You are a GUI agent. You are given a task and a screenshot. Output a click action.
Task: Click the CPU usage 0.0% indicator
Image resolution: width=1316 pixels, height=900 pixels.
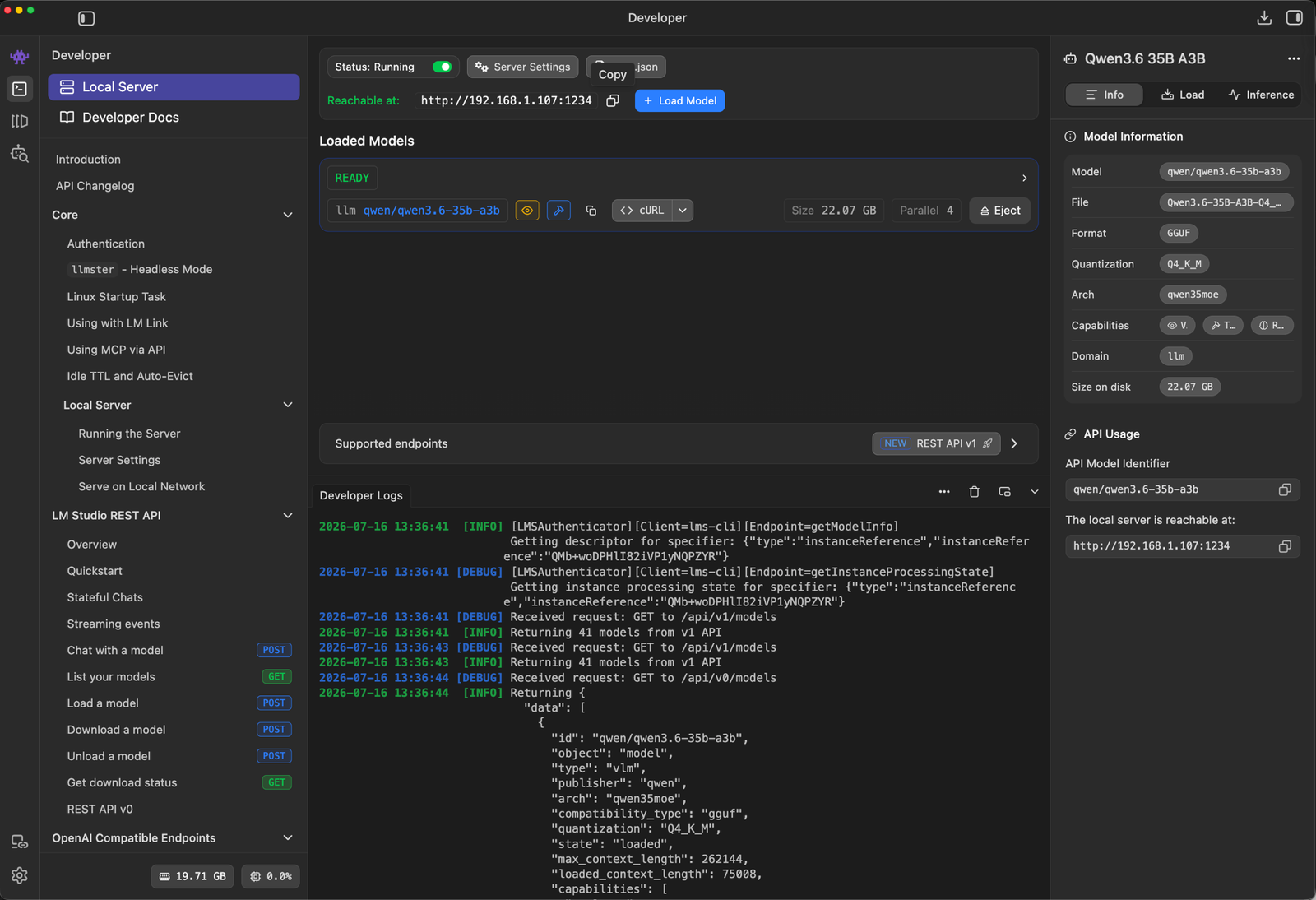(271, 876)
